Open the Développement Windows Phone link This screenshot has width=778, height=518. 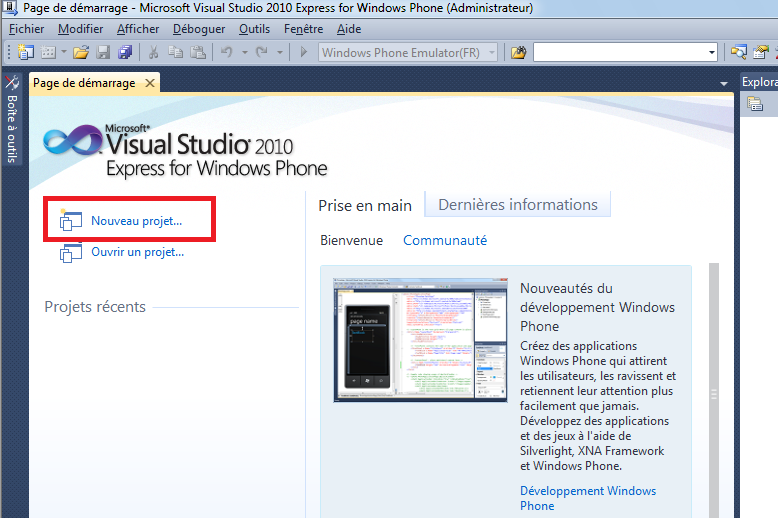pos(588,498)
